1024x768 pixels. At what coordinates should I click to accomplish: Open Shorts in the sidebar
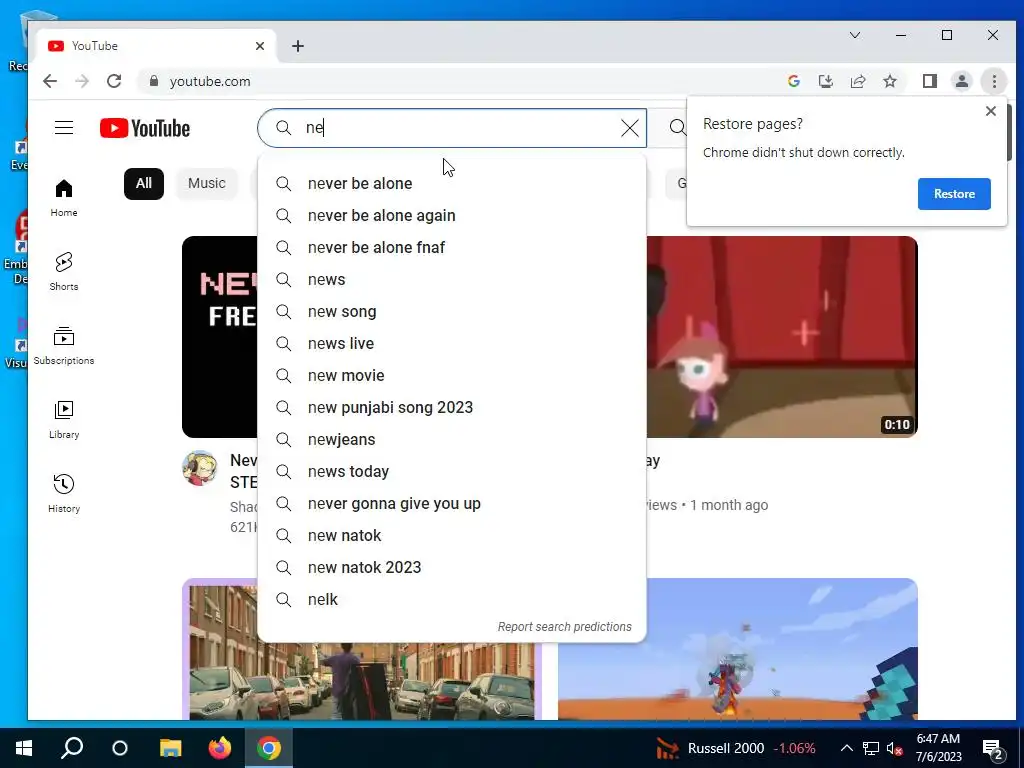[x=64, y=272]
